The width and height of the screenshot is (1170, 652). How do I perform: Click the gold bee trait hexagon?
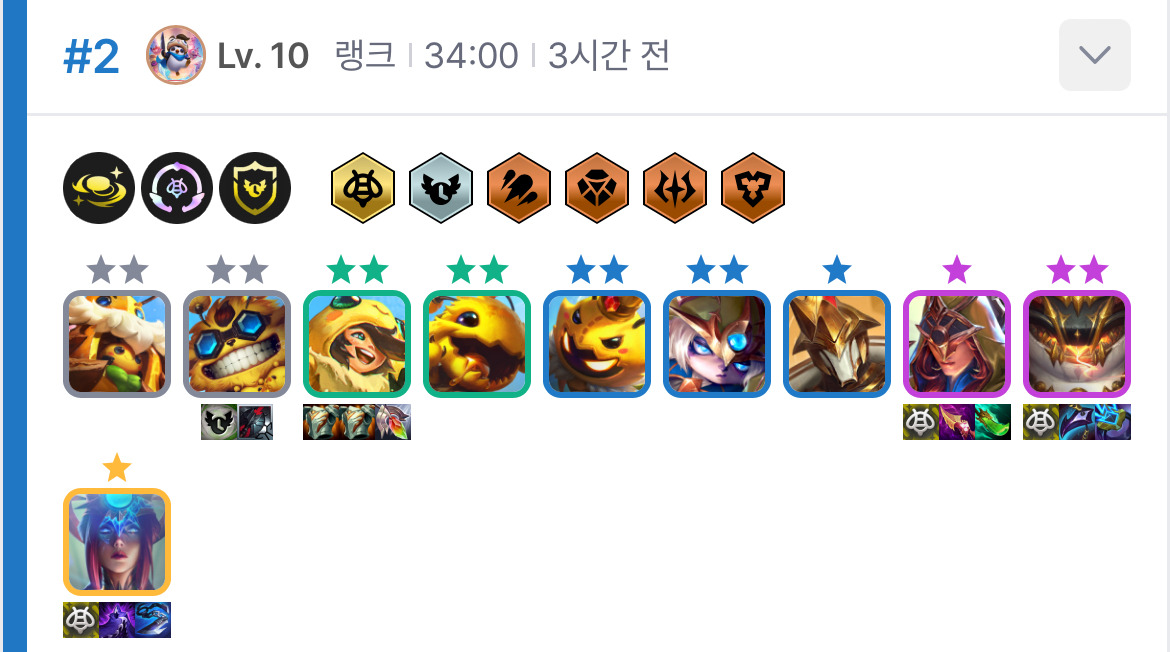[x=363, y=188]
